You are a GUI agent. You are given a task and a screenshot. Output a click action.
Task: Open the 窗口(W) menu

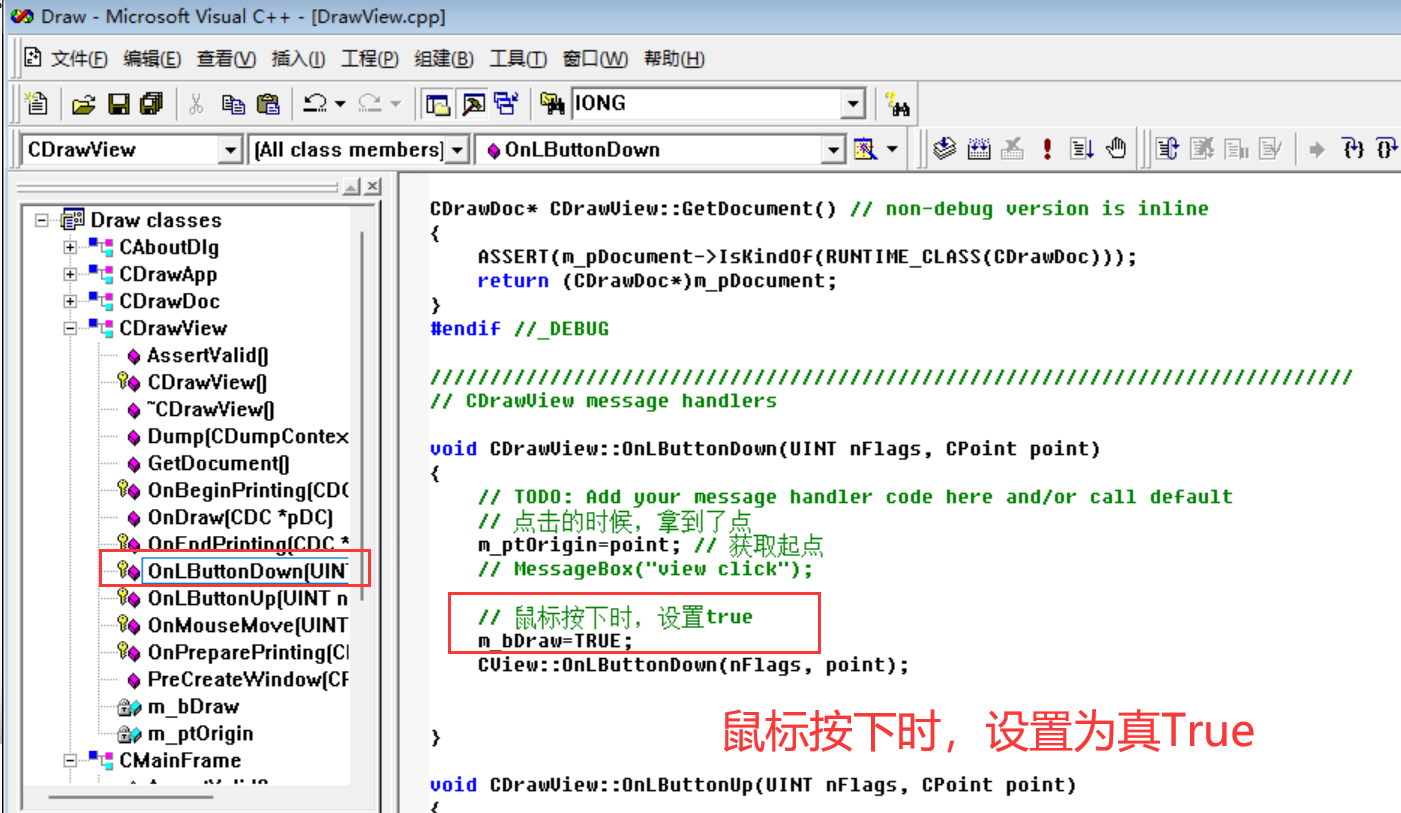click(595, 59)
